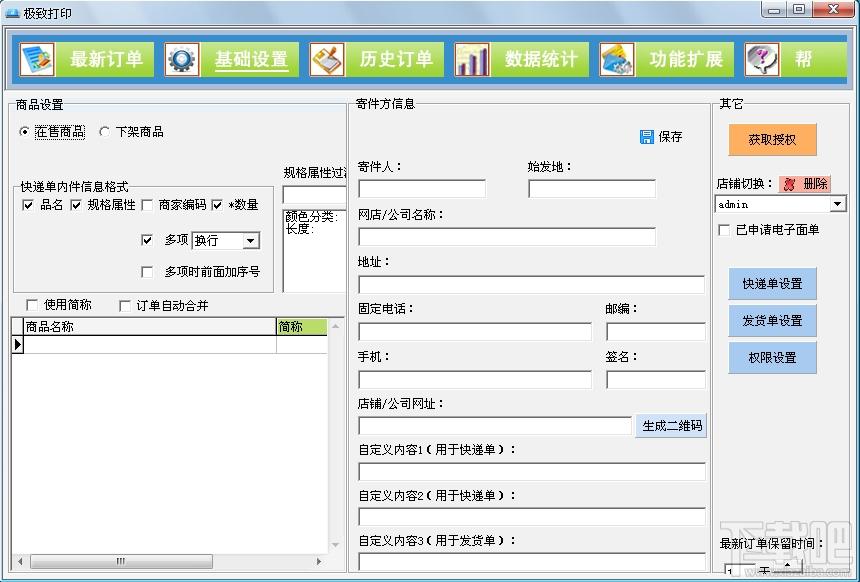
Task: Click the product table right scroll arrow
Action: [319, 561]
